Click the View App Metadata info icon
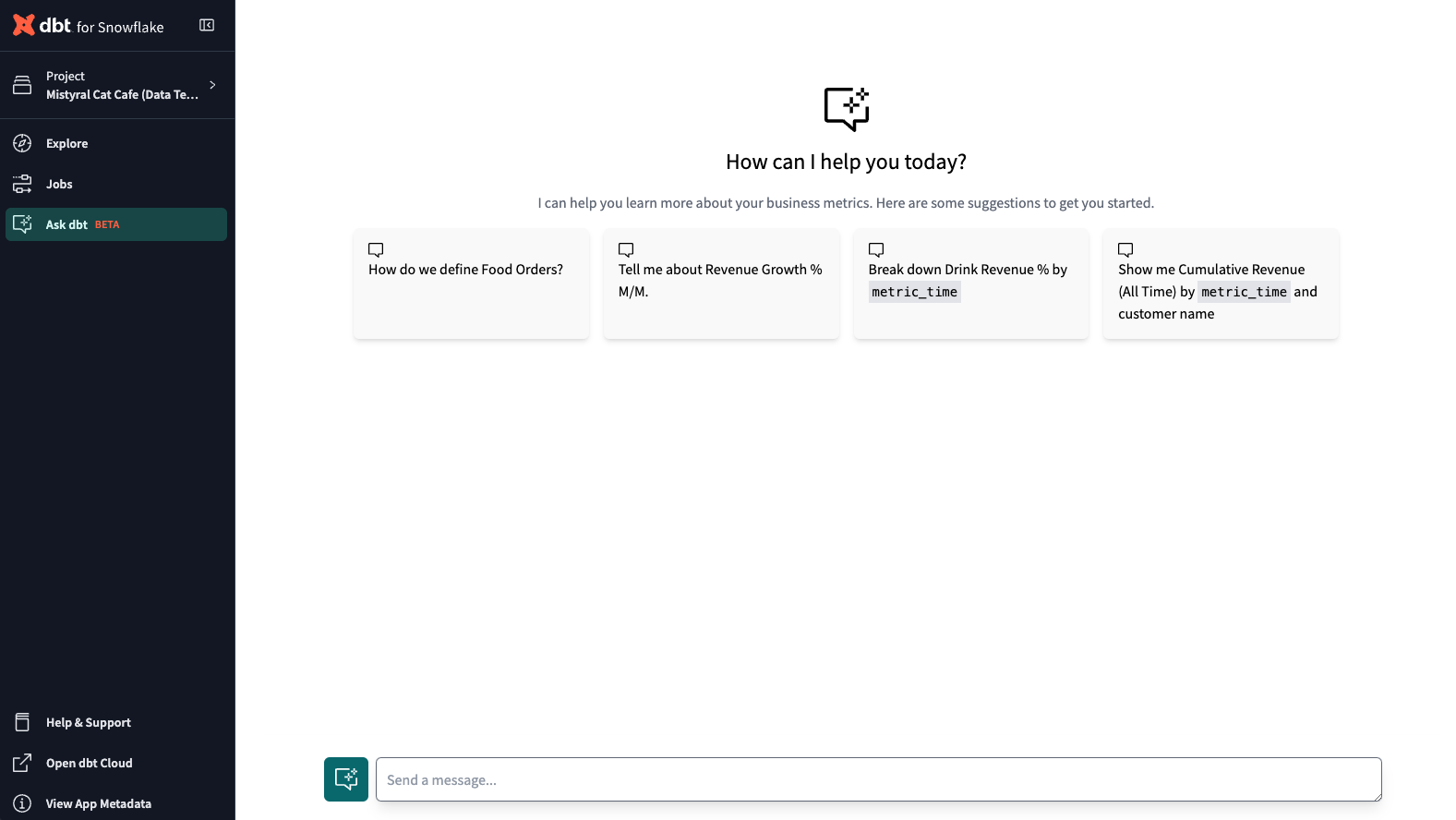This screenshot has height=820, width=1456. [x=22, y=803]
